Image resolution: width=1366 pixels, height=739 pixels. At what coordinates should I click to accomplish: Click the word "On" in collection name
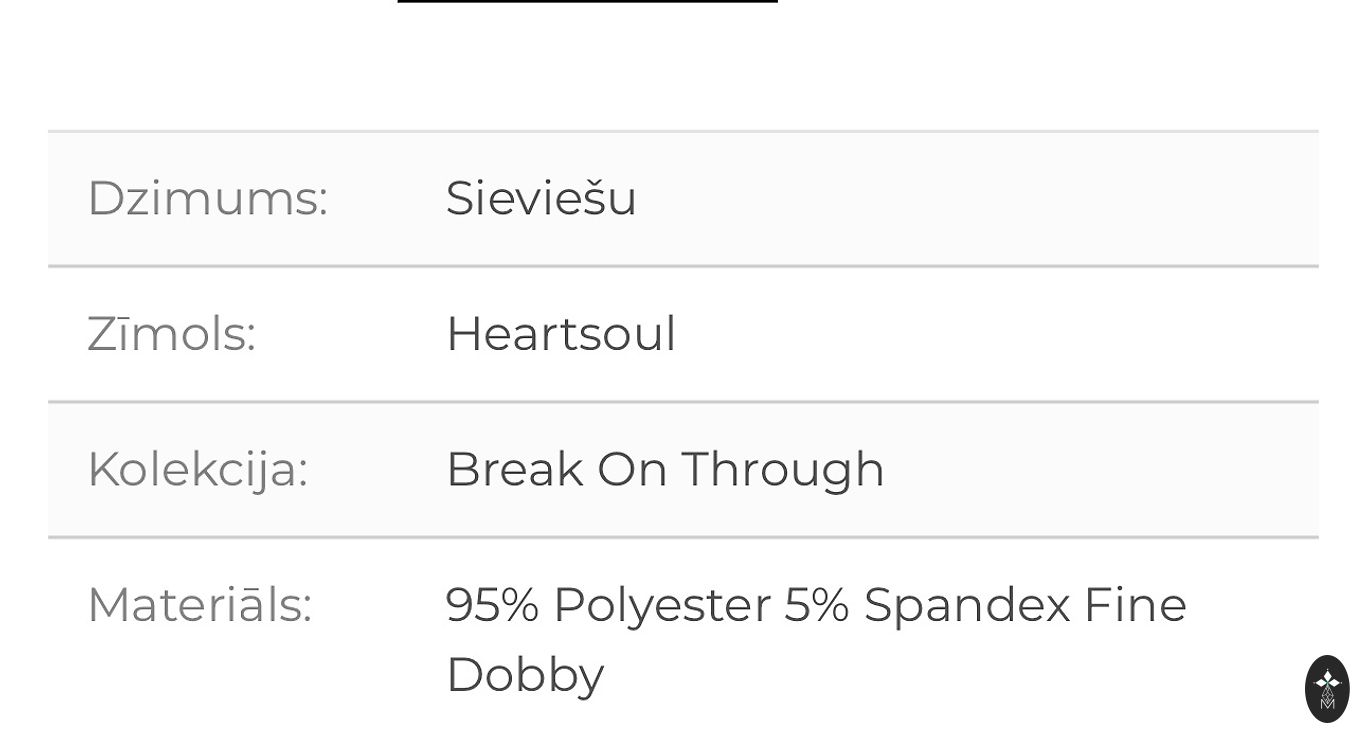(x=632, y=469)
